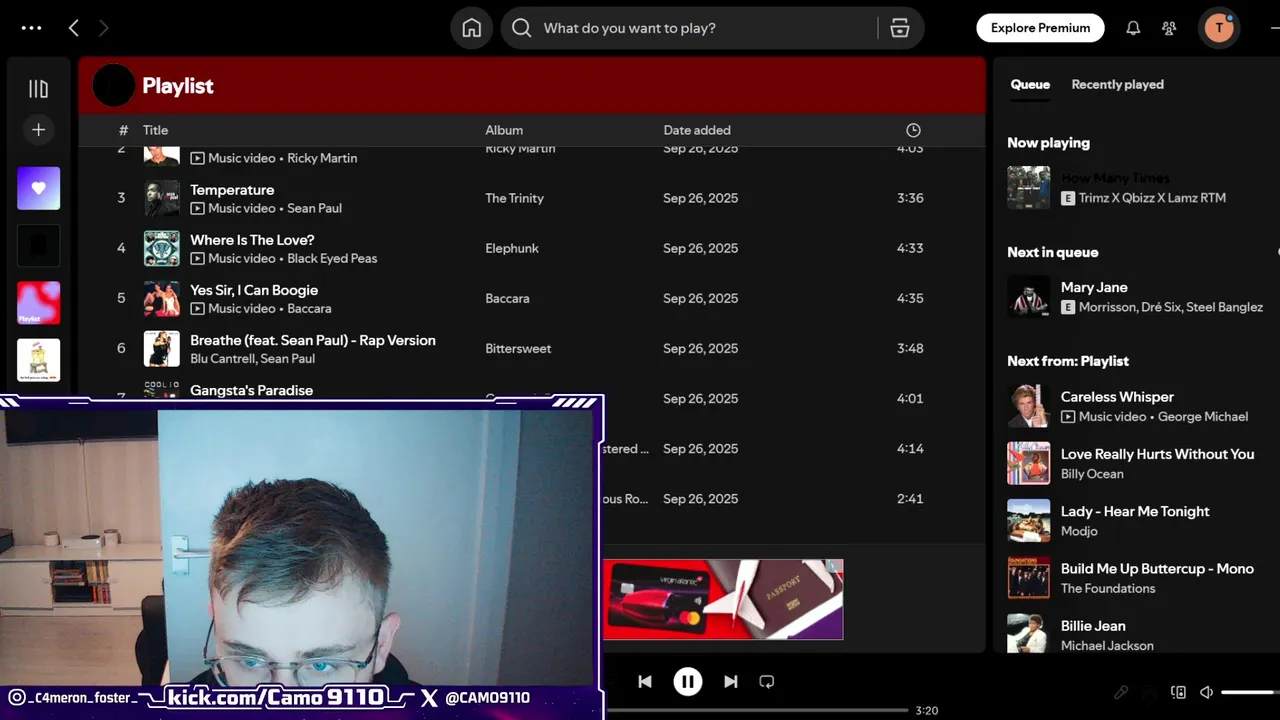The image size is (1280, 720).
Task: Go back with the left arrow
Action: 73,28
